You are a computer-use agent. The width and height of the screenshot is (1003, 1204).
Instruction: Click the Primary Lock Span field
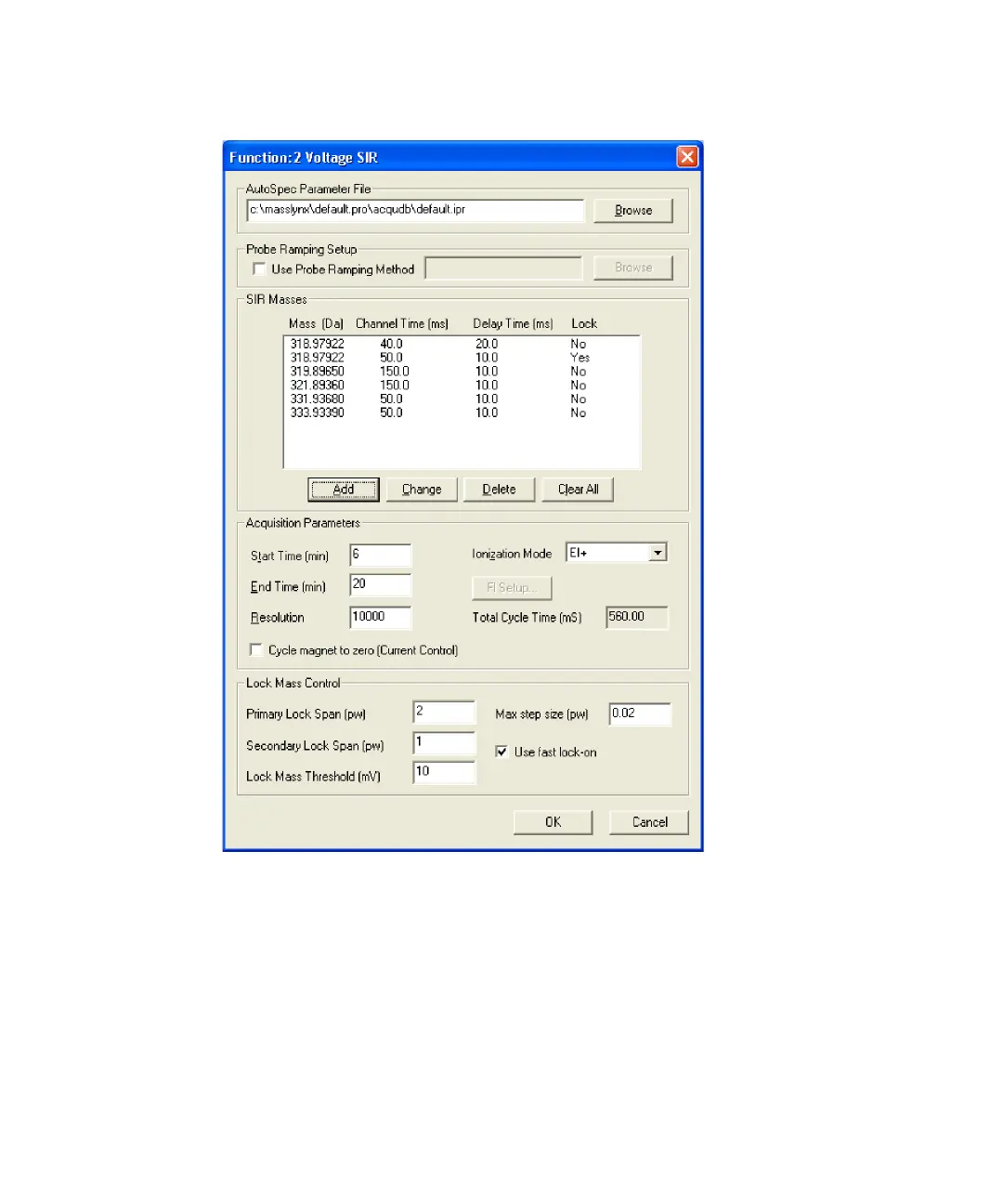click(x=444, y=713)
